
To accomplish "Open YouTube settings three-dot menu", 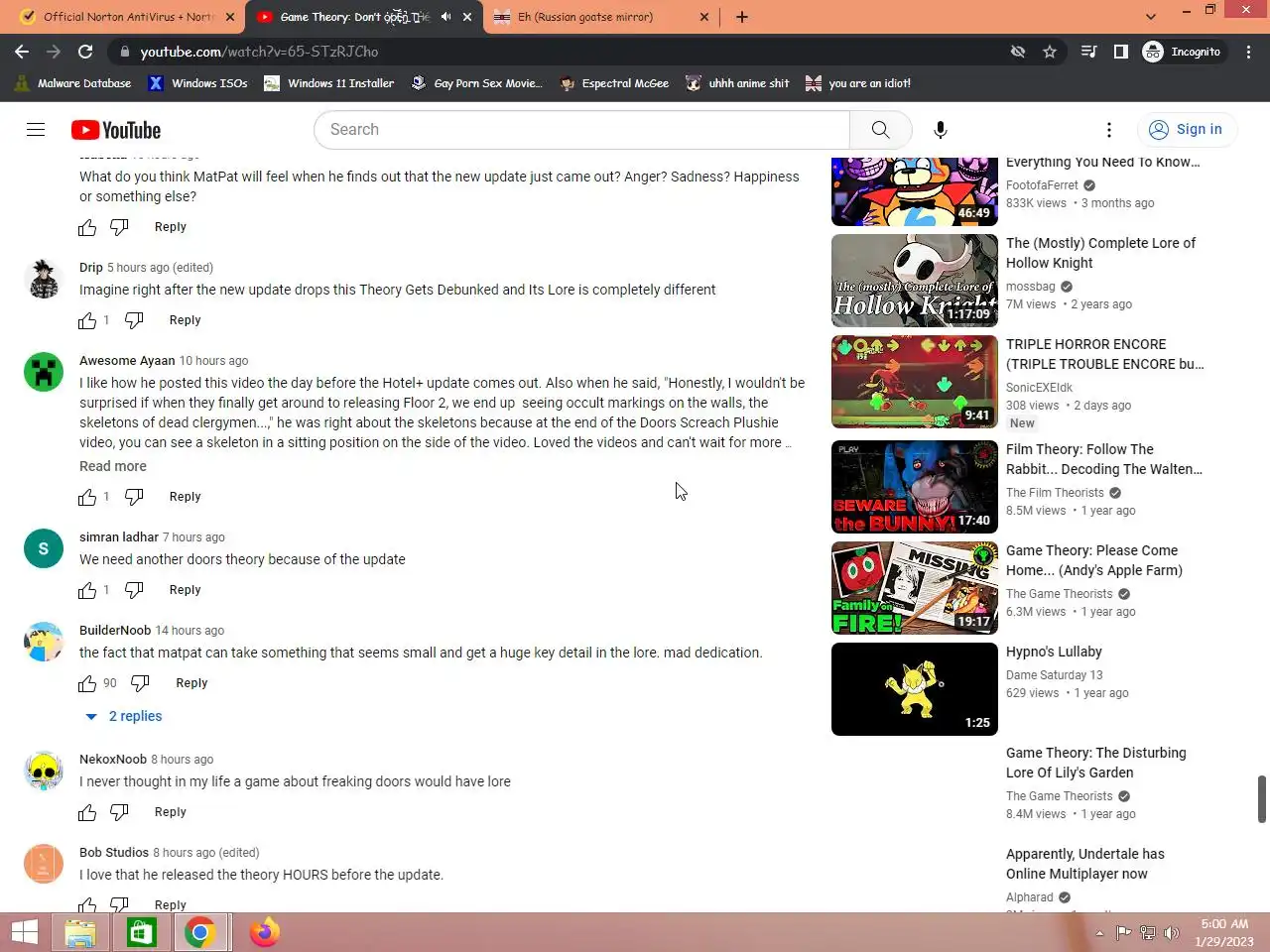I will pos(1109,130).
